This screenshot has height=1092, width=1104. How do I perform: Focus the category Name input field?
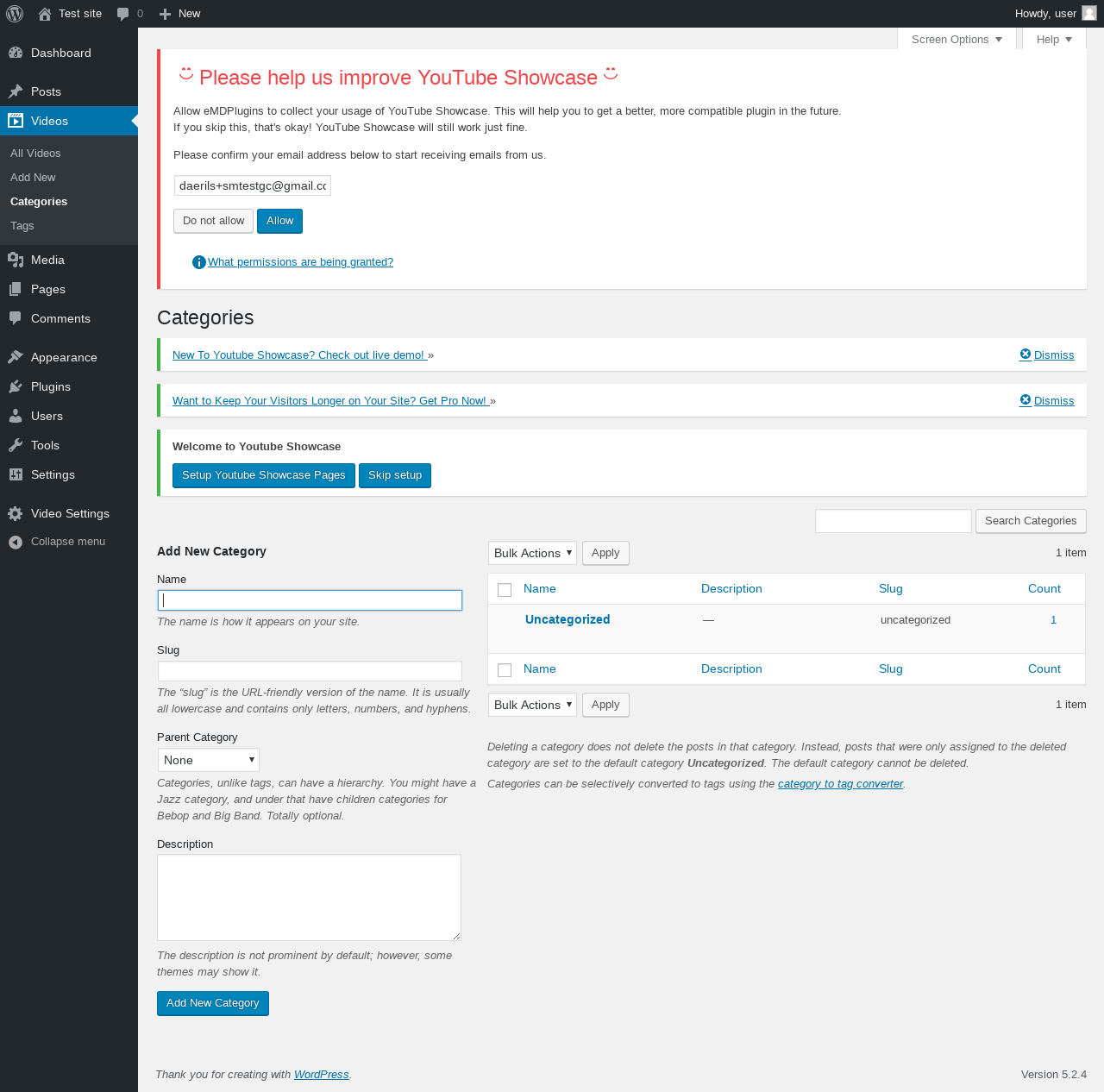point(310,600)
